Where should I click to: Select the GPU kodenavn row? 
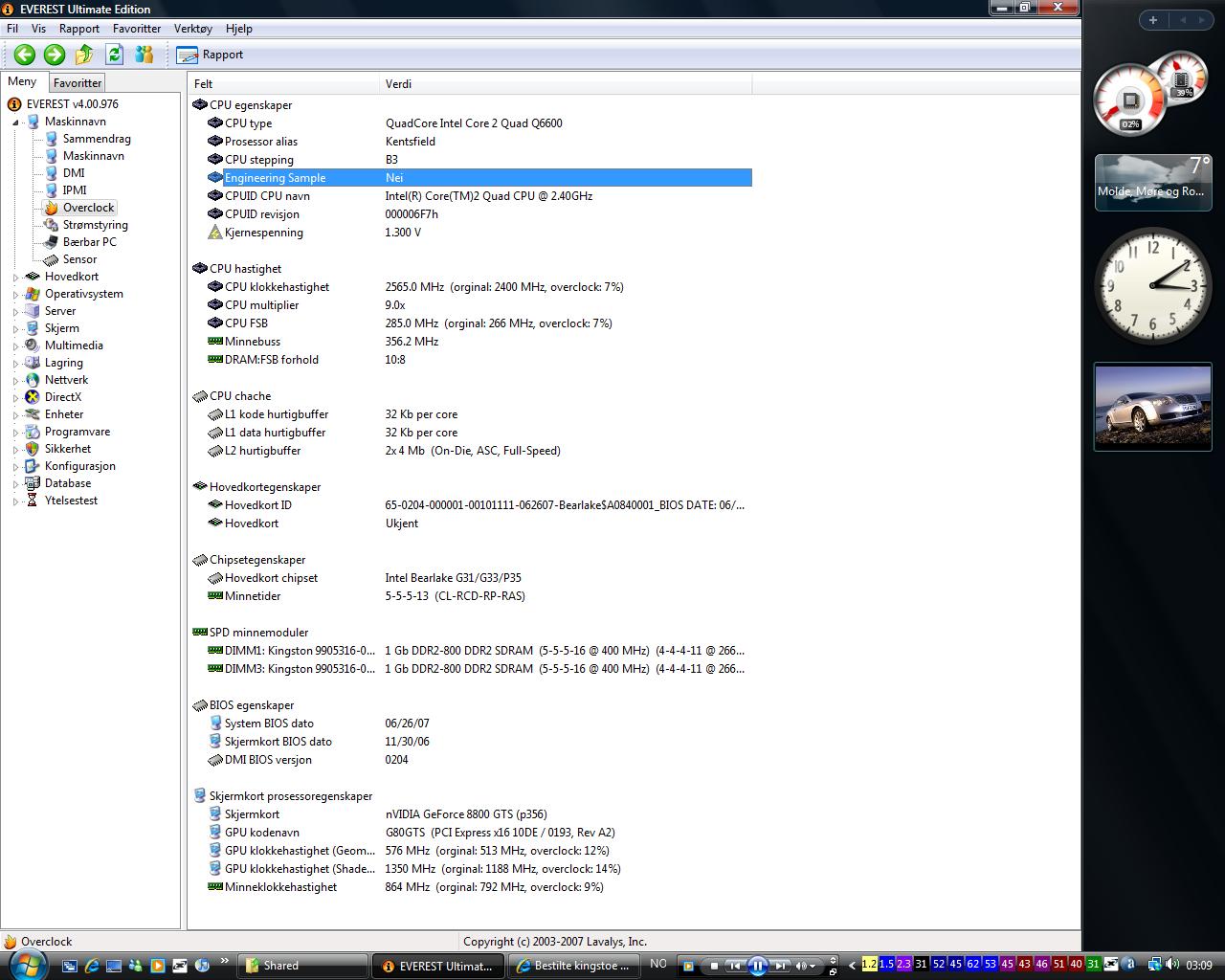472,833
